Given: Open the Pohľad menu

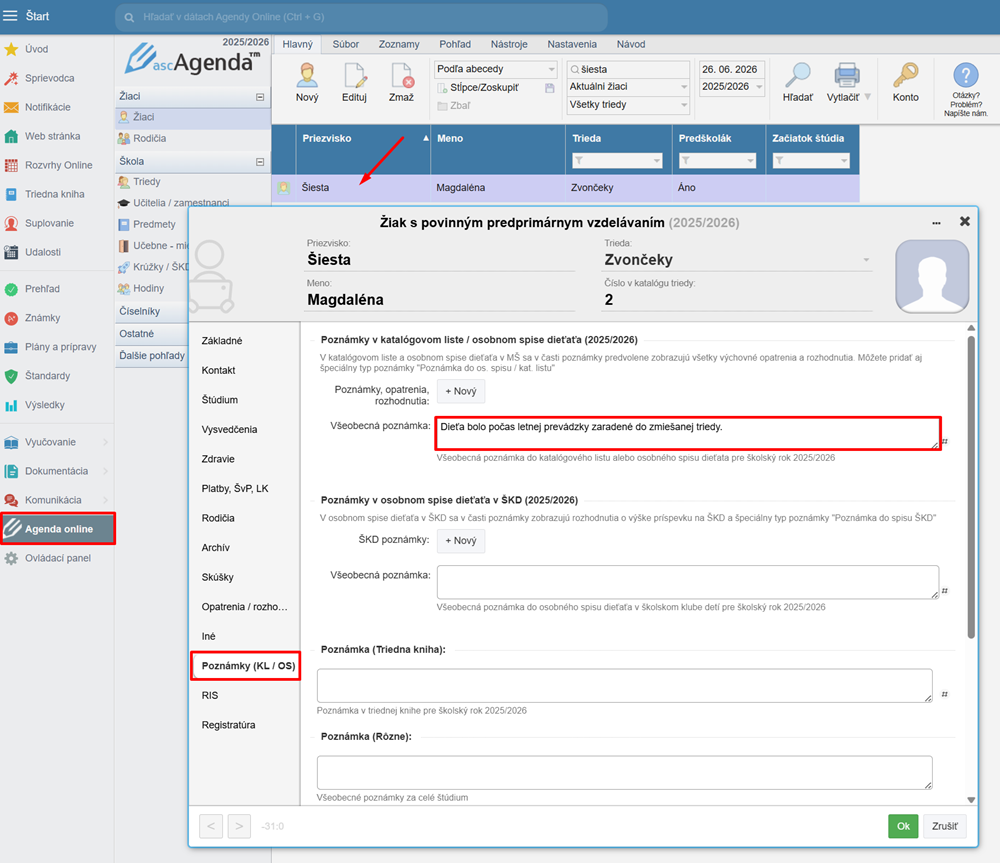Looking at the screenshot, I should (455, 44).
